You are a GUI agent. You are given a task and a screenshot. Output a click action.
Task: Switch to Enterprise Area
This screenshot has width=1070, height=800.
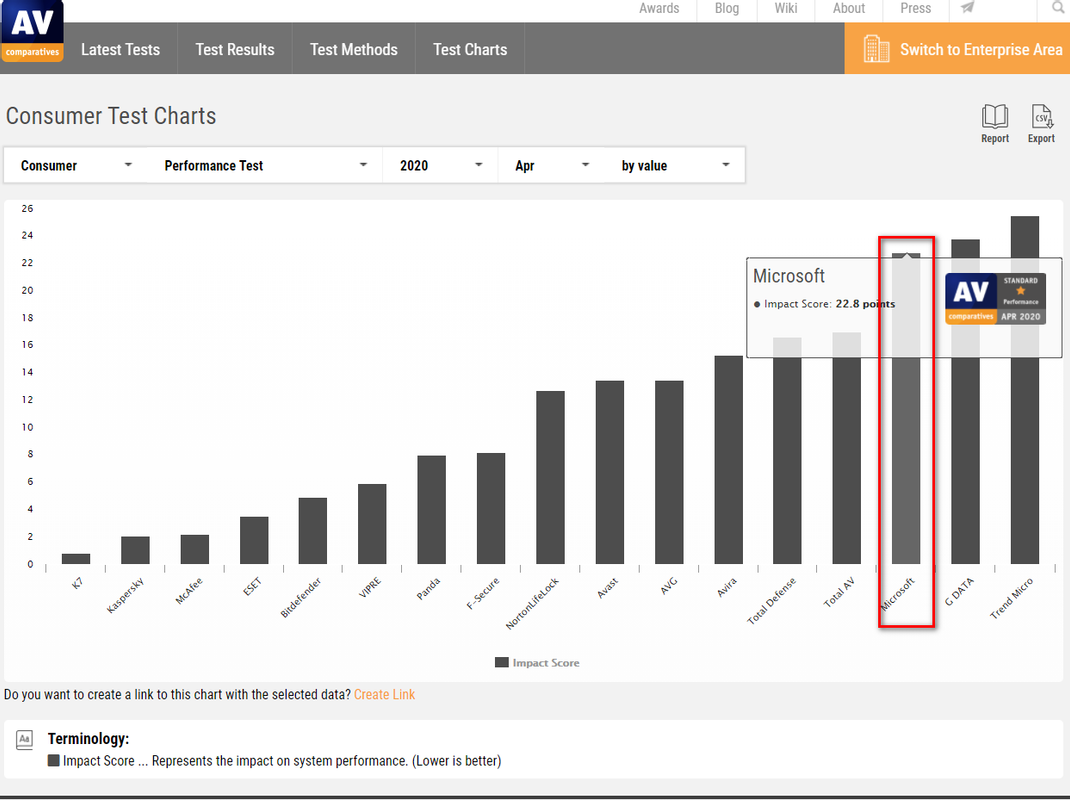click(x=957, y=48)
